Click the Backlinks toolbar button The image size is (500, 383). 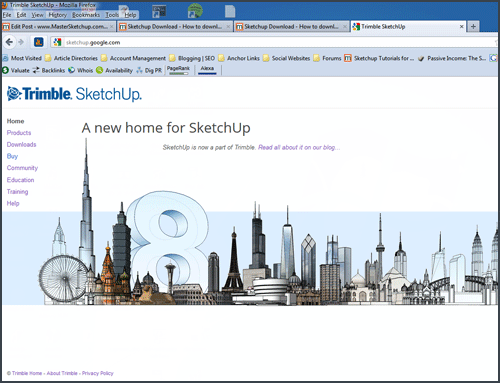49,70
